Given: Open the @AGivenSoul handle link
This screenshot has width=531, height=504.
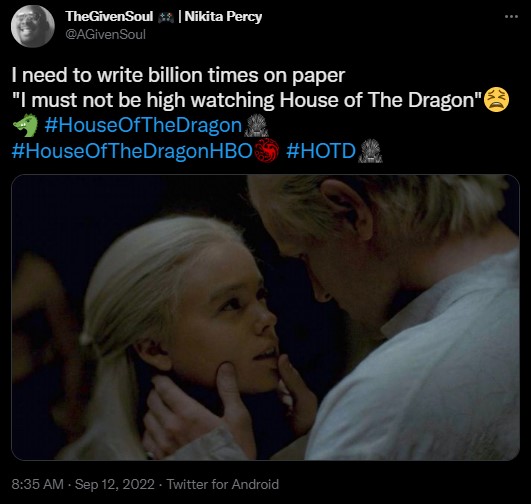Looking at the screenshot, I should (x=105, y=35).
